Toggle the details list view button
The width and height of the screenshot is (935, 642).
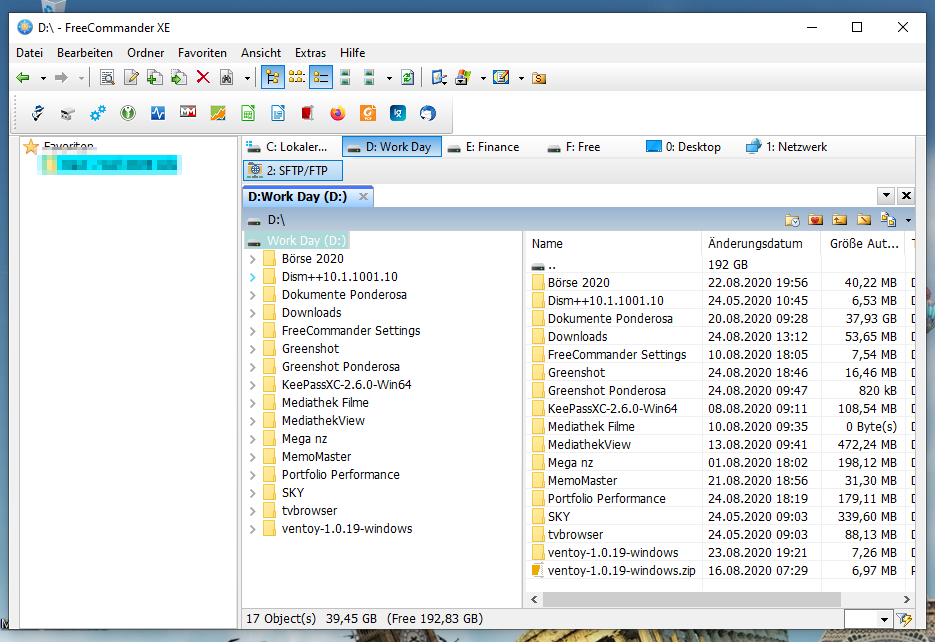coord(321,77)
